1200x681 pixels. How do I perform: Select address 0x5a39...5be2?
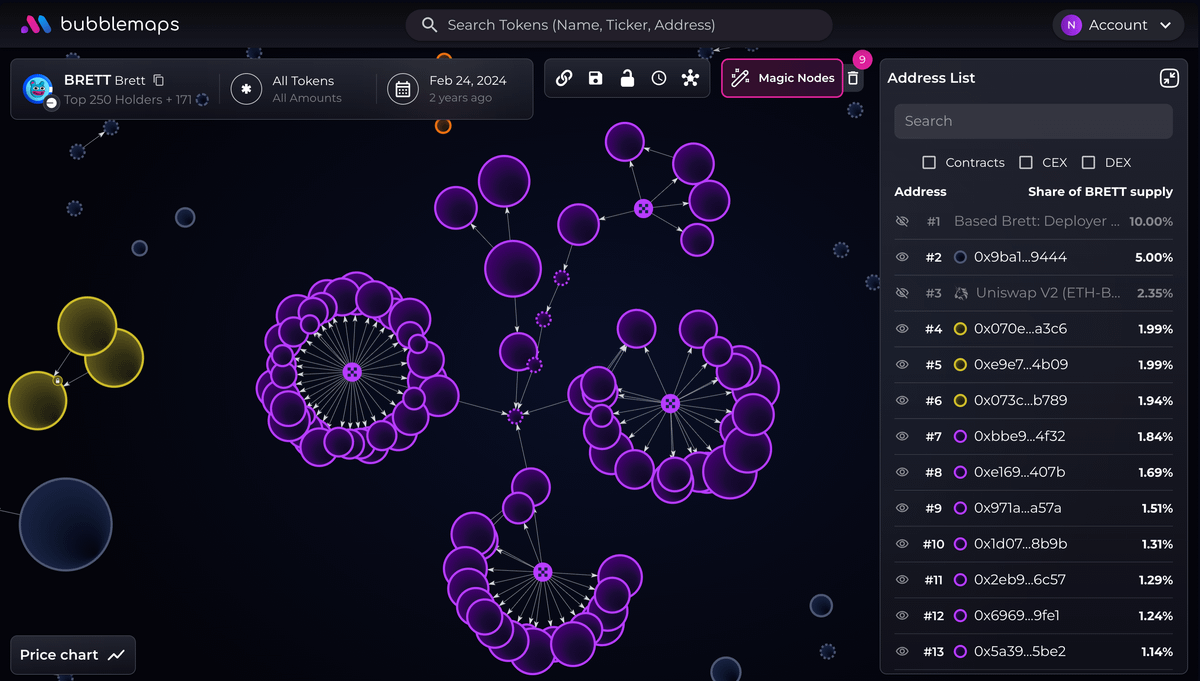click(x=1020, y=652)
